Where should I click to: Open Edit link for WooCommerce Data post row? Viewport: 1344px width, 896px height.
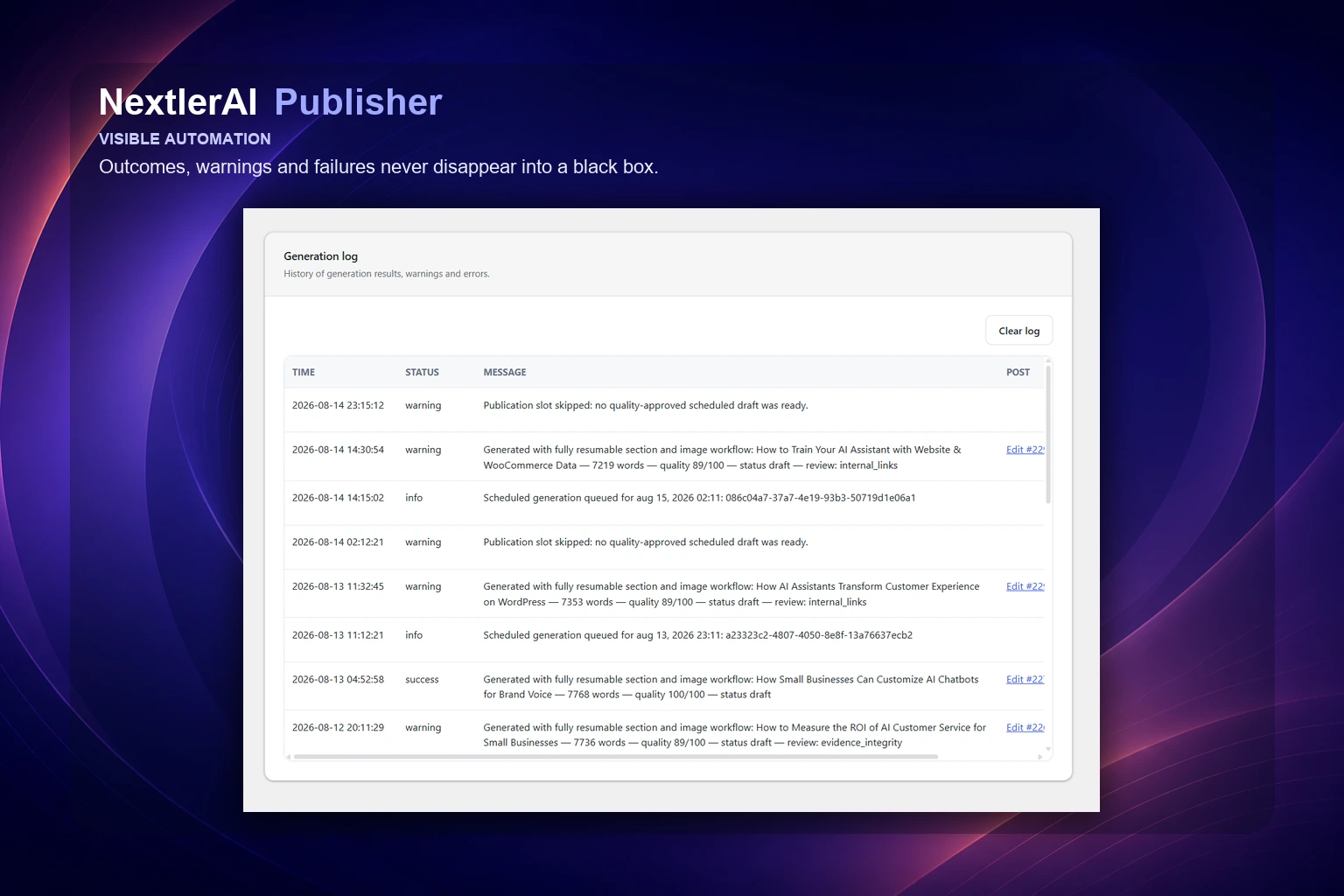pos(1025,450)
